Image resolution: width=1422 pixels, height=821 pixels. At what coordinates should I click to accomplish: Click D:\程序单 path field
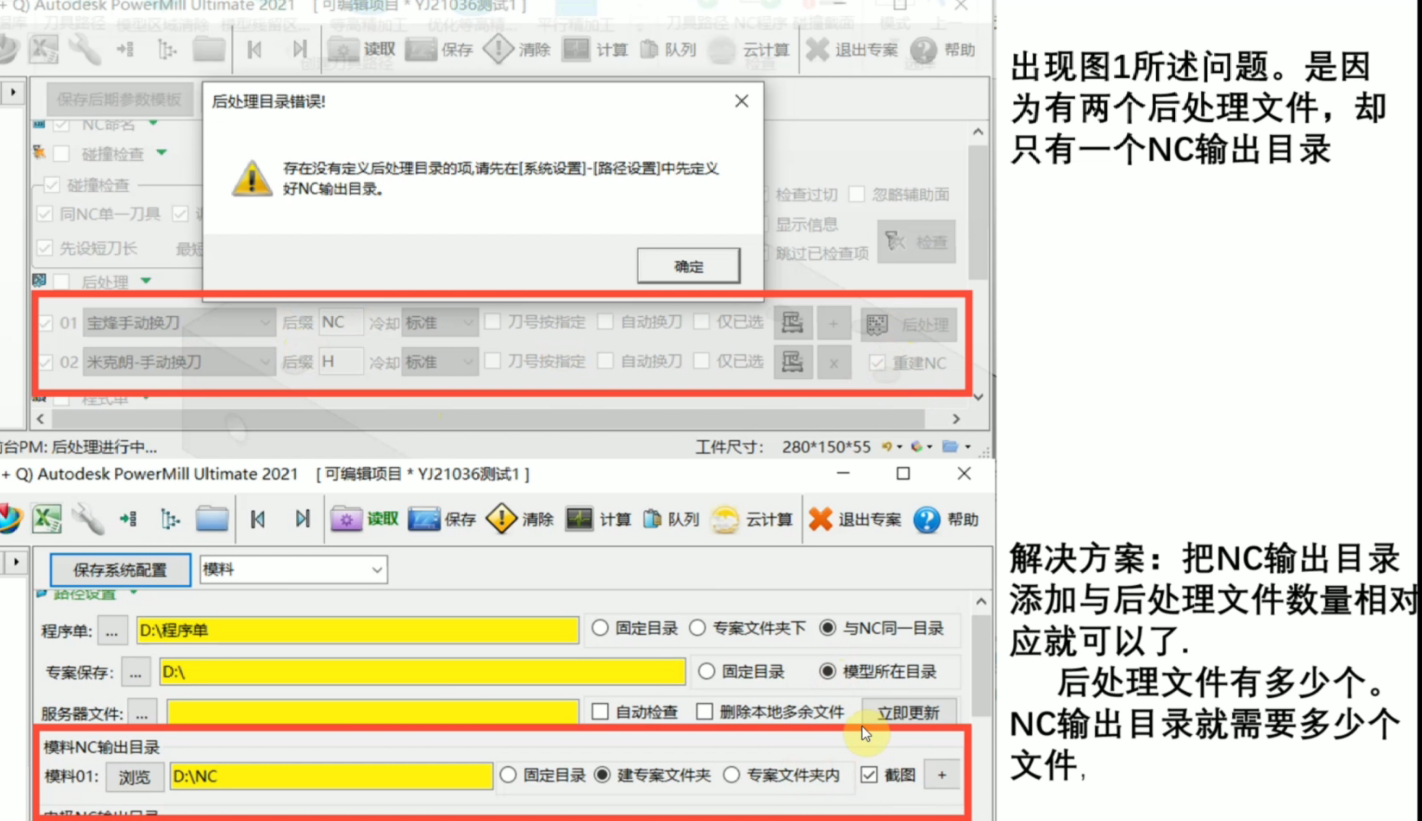click(357, 630)
